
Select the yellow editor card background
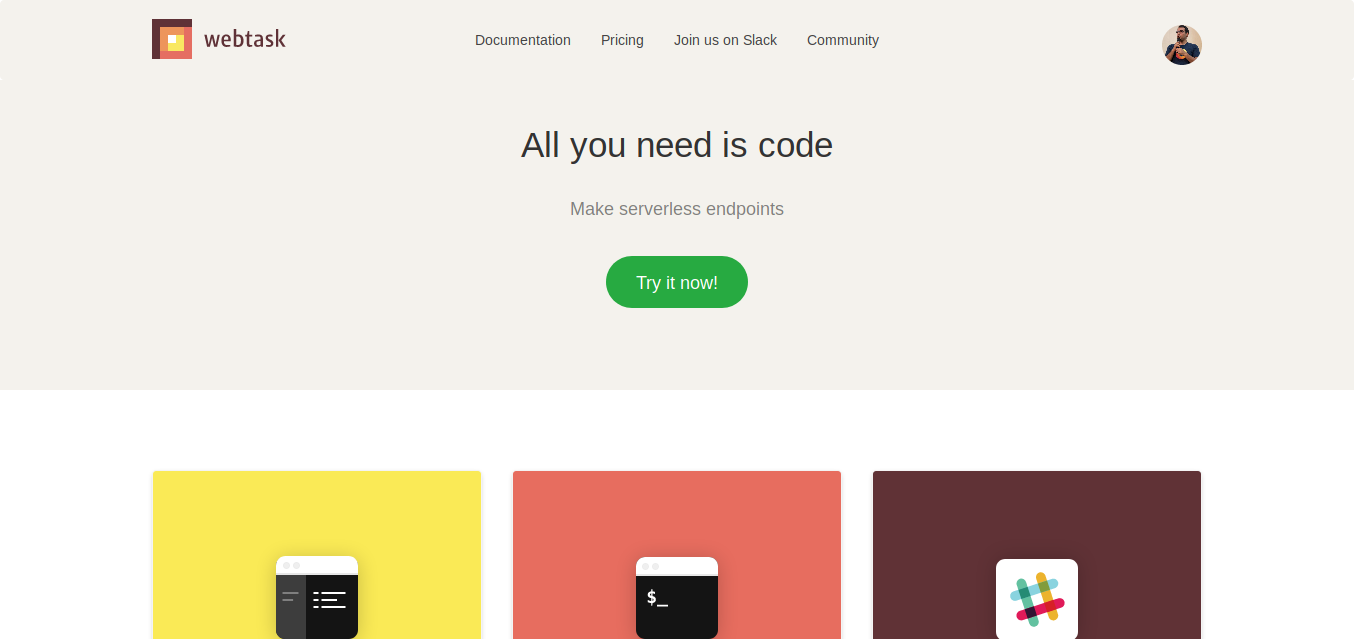coord(317,510)
